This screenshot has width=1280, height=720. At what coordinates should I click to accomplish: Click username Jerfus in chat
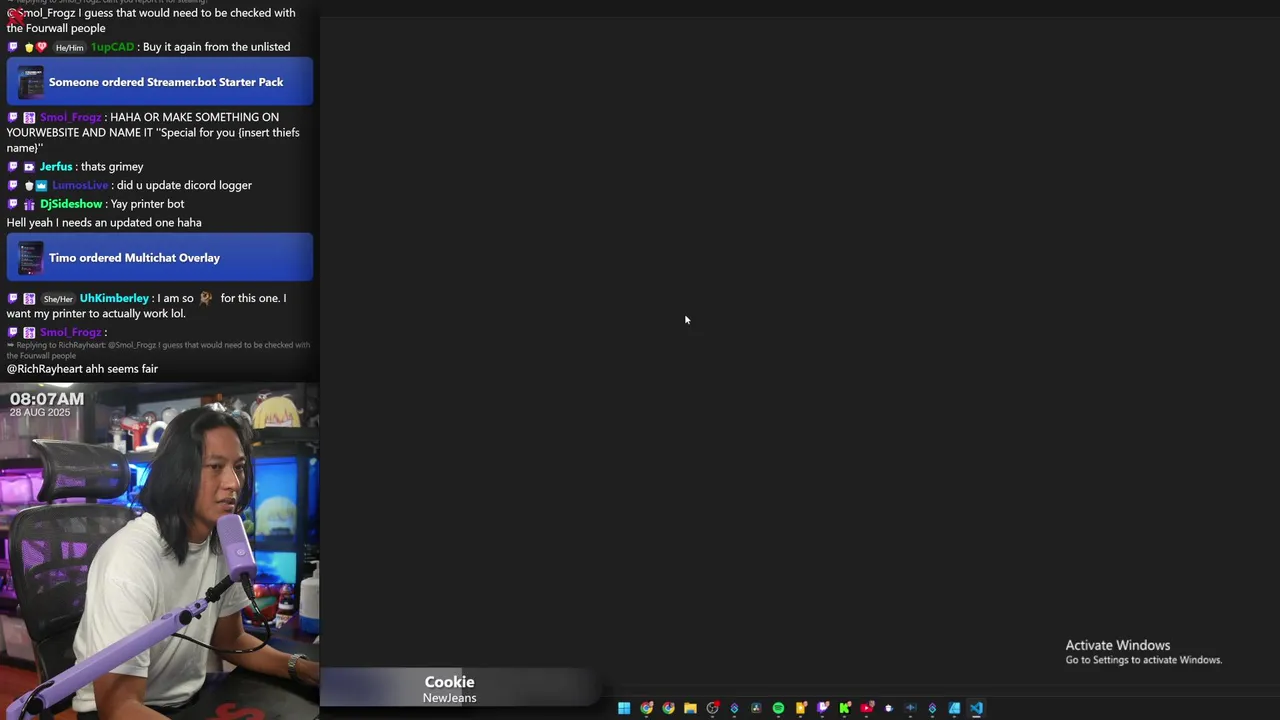tap(56, 167)
